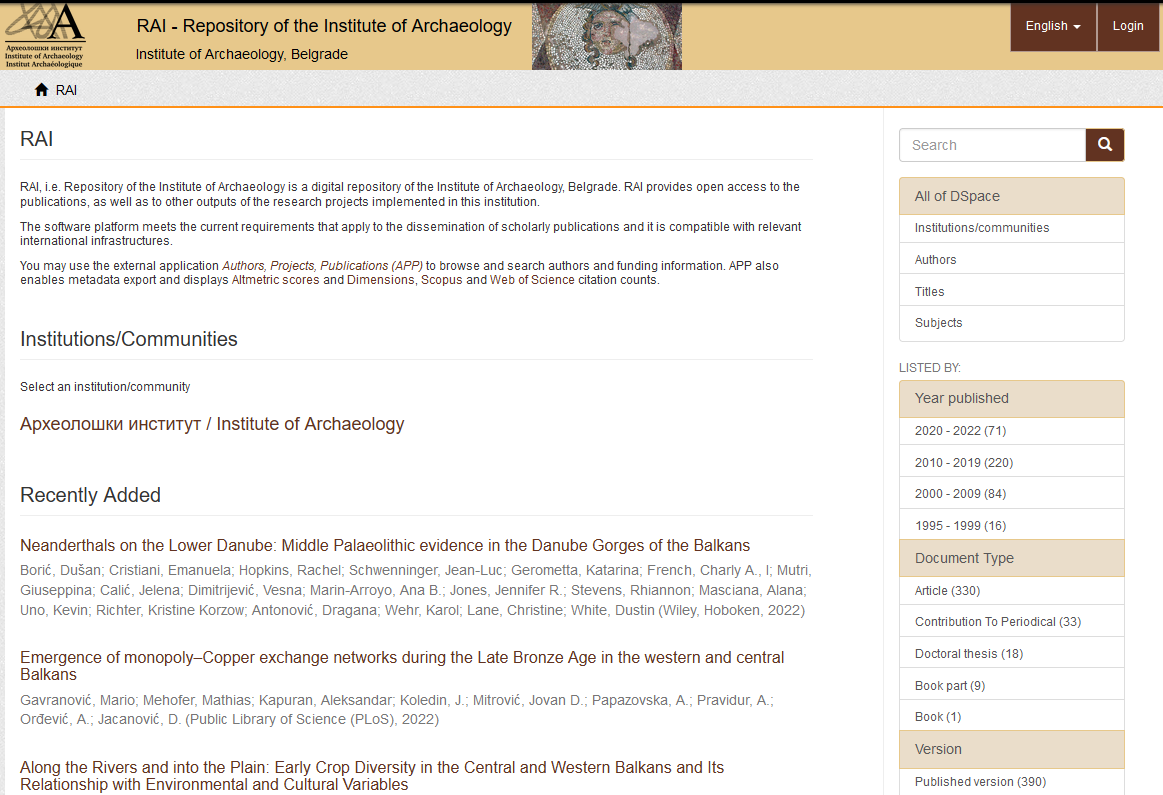Browse by Subjects in sidebar
This screenshot has height=795, width=1163.
(x=938, y=323)
